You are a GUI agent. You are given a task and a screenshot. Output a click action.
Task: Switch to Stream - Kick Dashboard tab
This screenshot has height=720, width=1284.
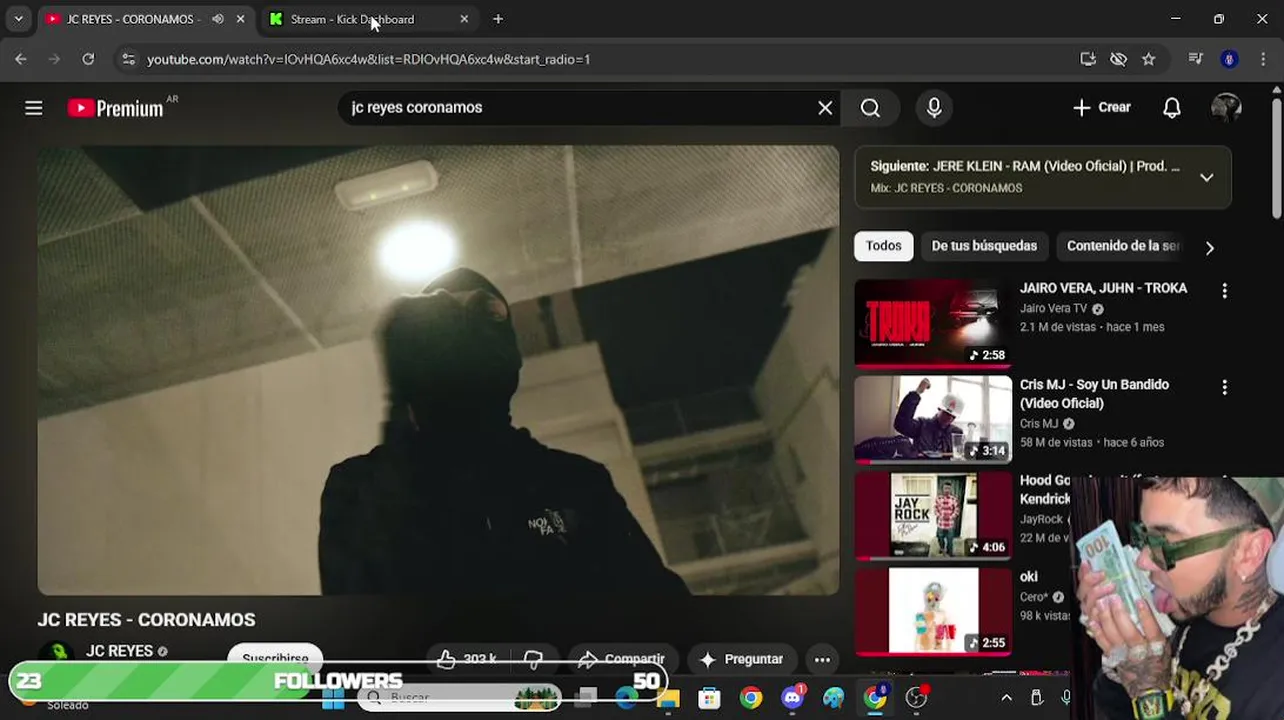pyautogui.click(x=352, y=19)
